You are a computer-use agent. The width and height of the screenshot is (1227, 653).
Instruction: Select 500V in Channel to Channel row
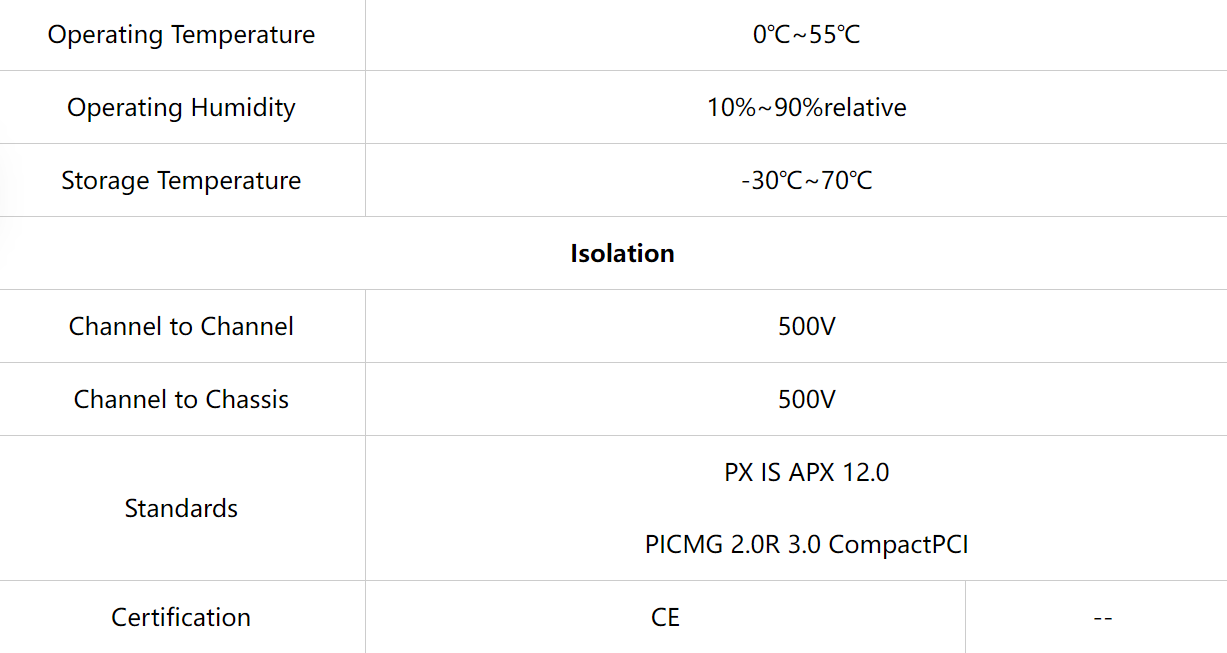pyautogui.click(x=806, y=327)
